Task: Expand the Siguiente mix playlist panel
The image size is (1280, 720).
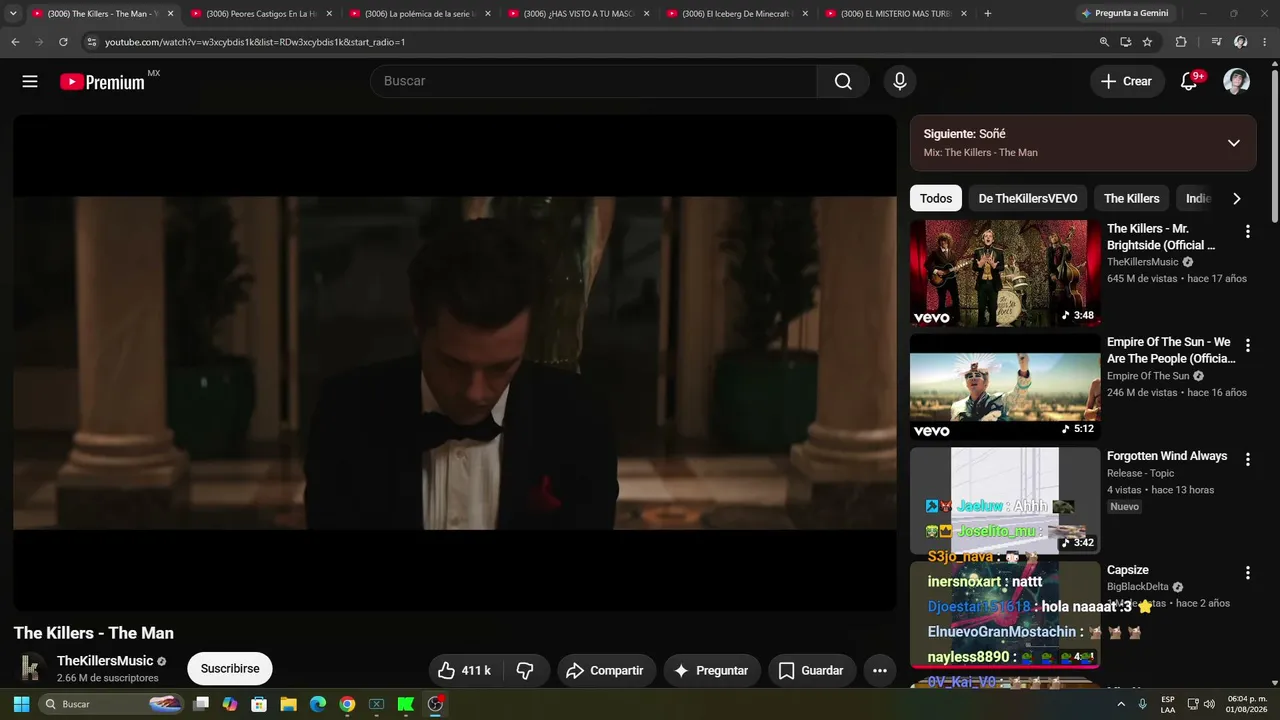Action: [x=1234, y=143]
